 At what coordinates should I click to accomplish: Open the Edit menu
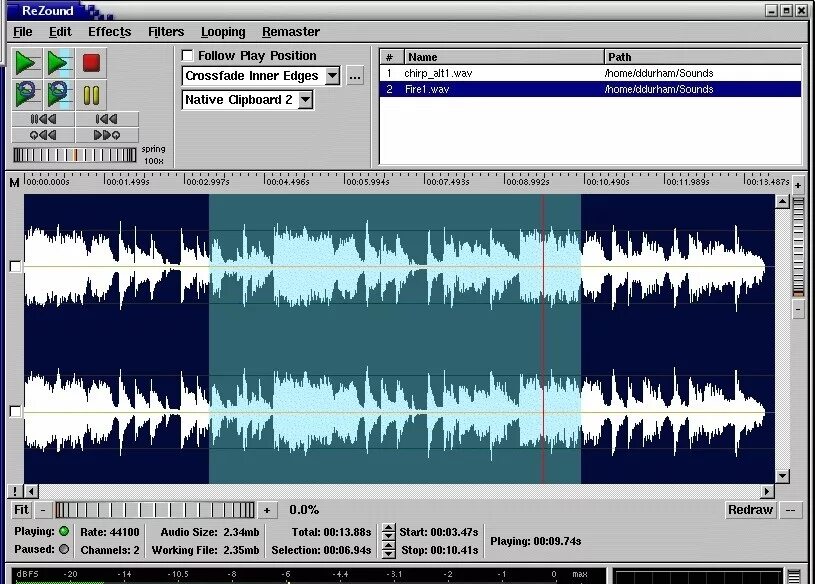point(60,32)
